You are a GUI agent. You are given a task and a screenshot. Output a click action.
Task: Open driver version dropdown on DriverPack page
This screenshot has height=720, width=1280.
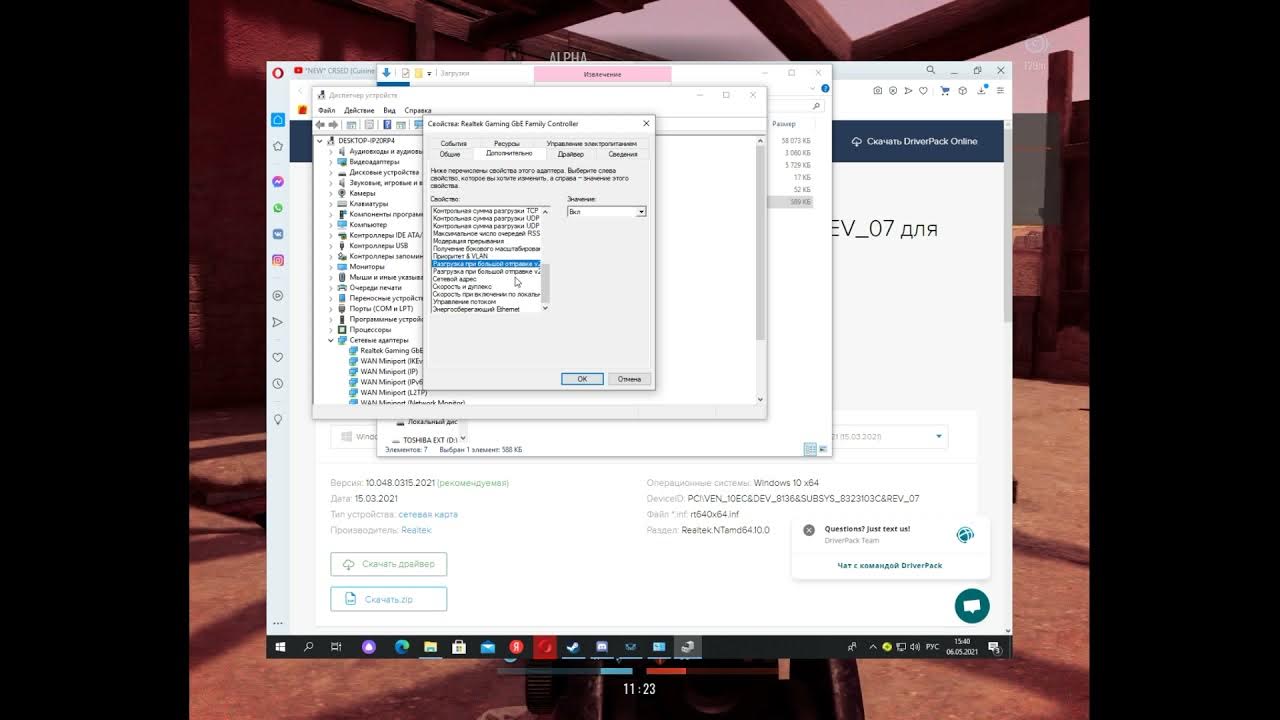tap(939, 436)
